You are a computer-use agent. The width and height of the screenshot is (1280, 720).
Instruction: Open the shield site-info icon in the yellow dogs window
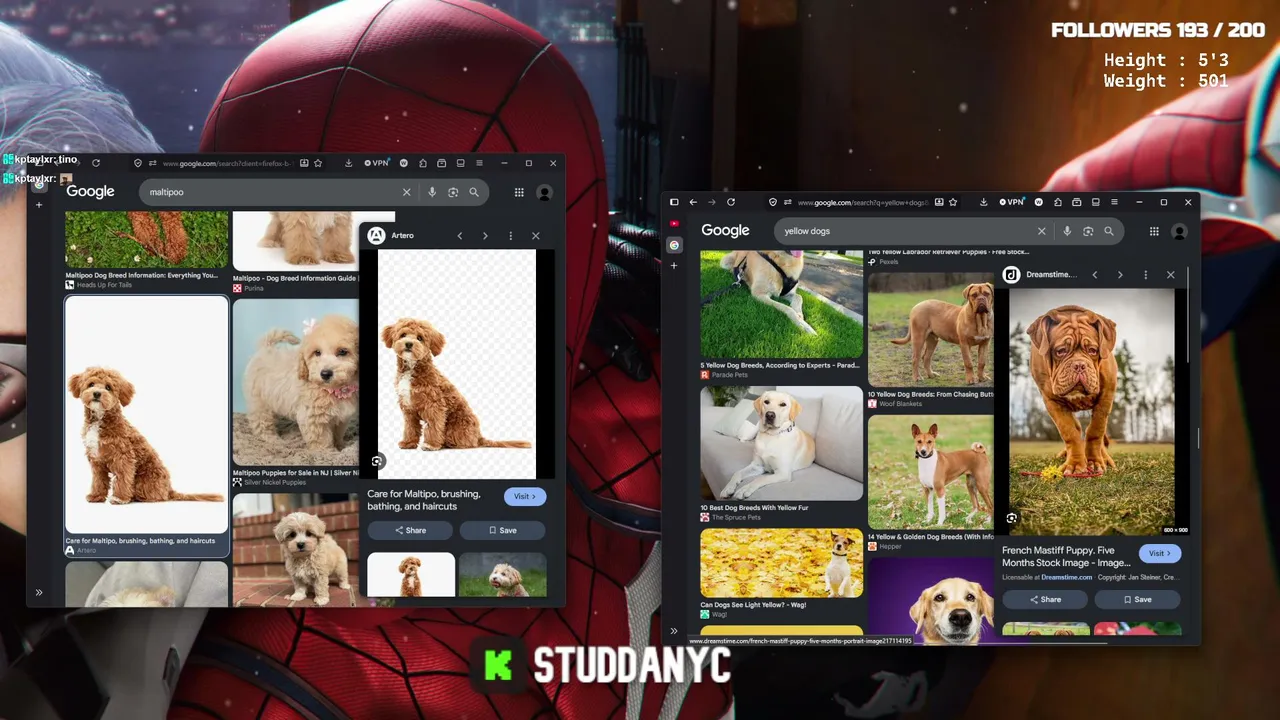click(773, 202)
